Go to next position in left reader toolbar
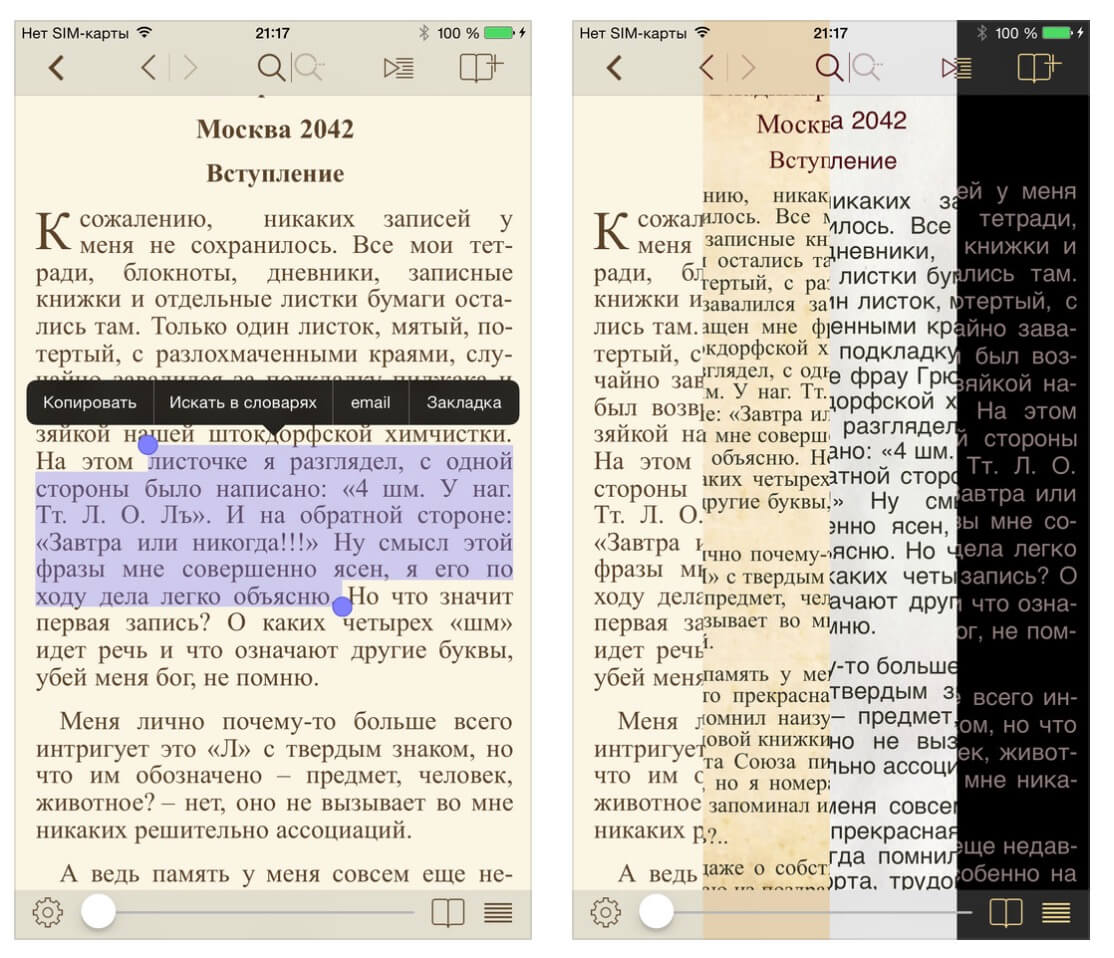 pos(190,68)
